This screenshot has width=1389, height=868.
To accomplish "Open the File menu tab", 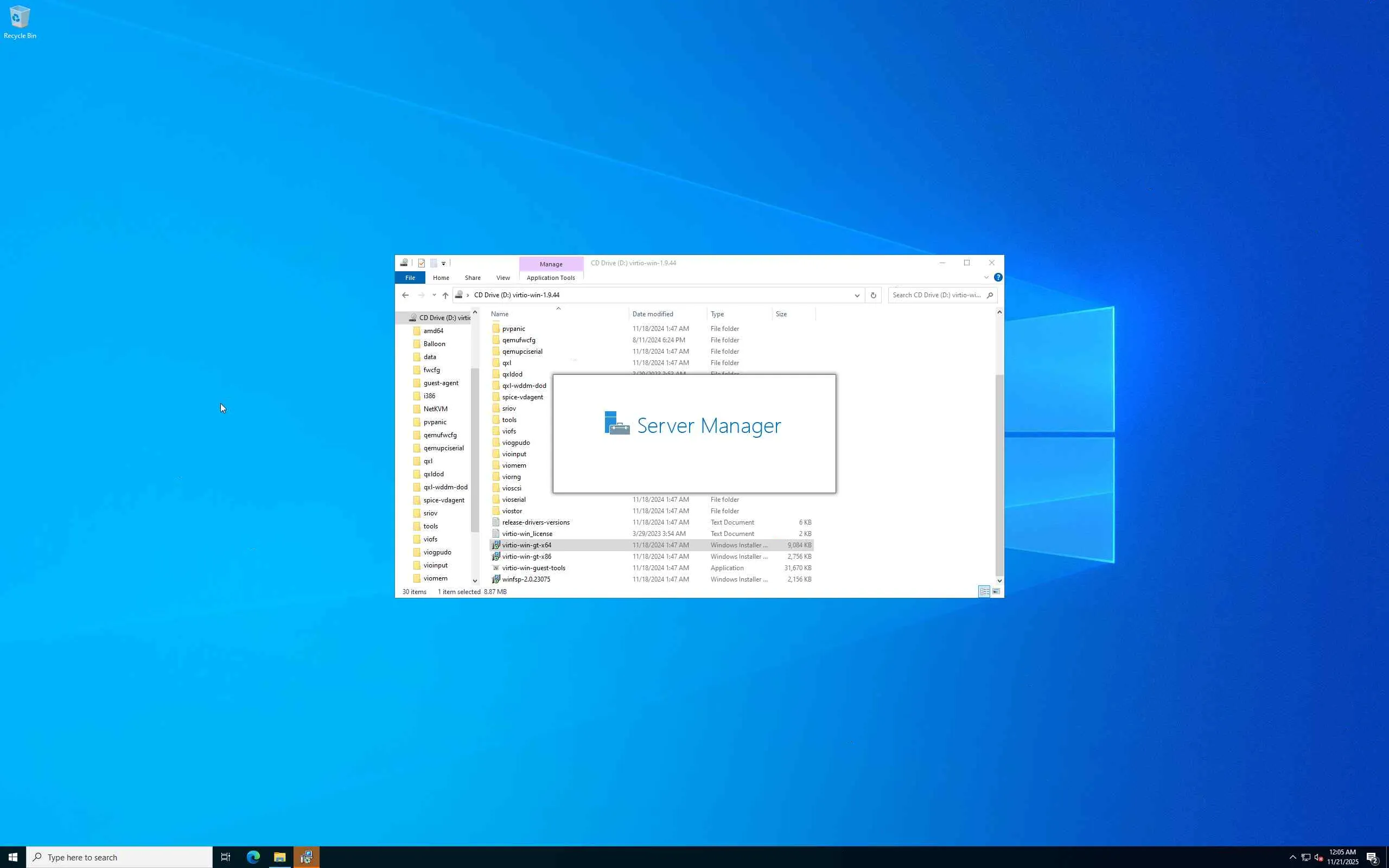I will [x=410, y=278].
